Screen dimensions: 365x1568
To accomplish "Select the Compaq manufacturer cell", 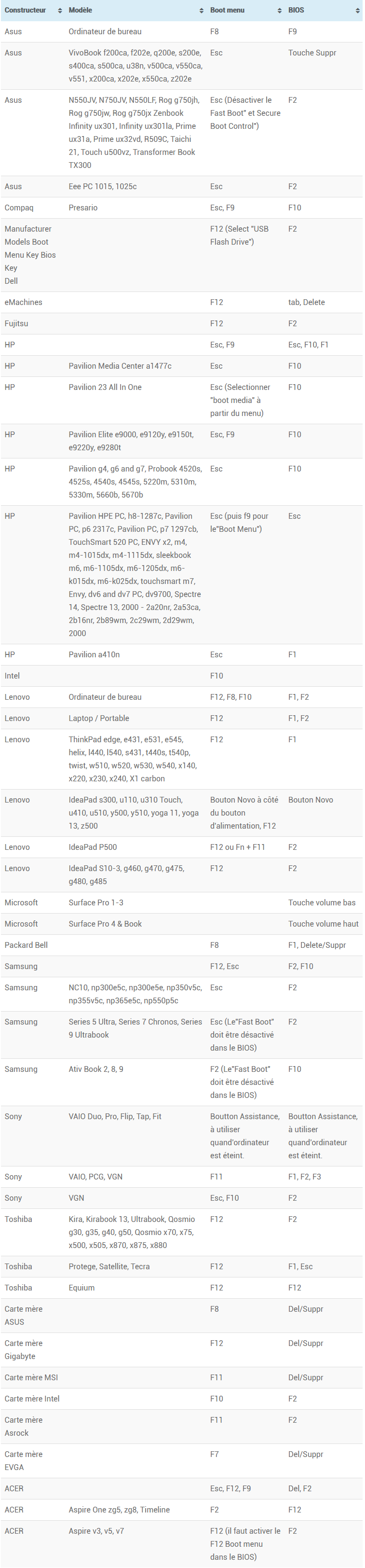I will [19, 208].
